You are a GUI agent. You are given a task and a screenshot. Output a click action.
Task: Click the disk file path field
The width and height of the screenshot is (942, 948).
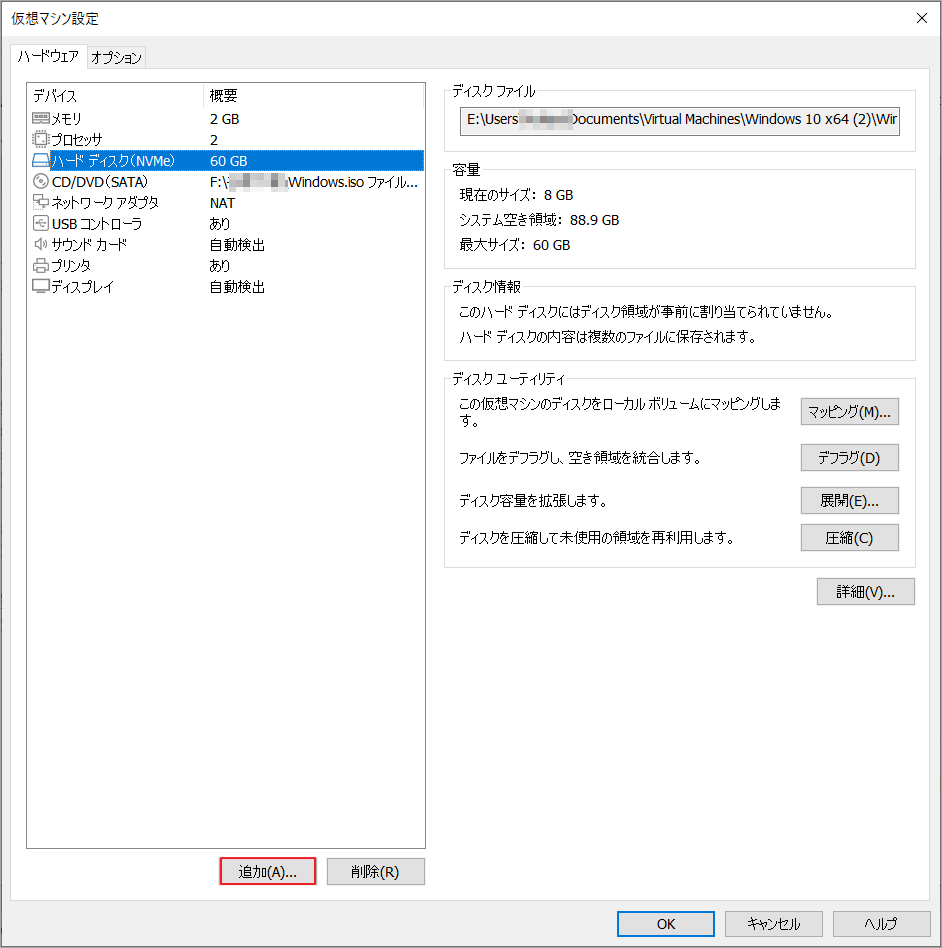pyautogui.click(x=680, y=119)
